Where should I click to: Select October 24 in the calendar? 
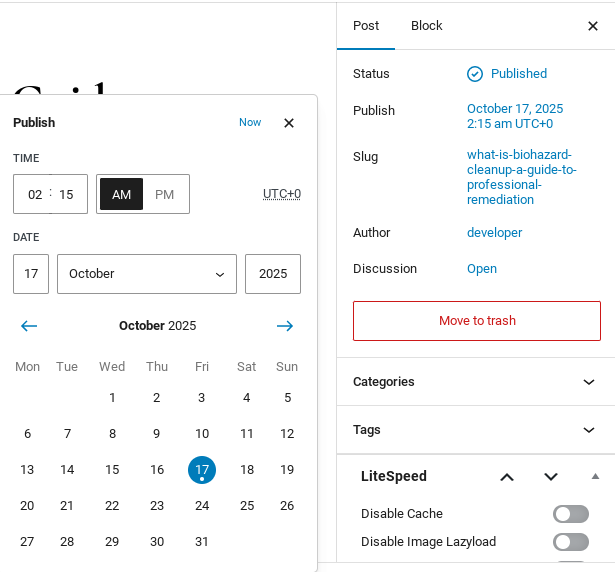[202, 506]
